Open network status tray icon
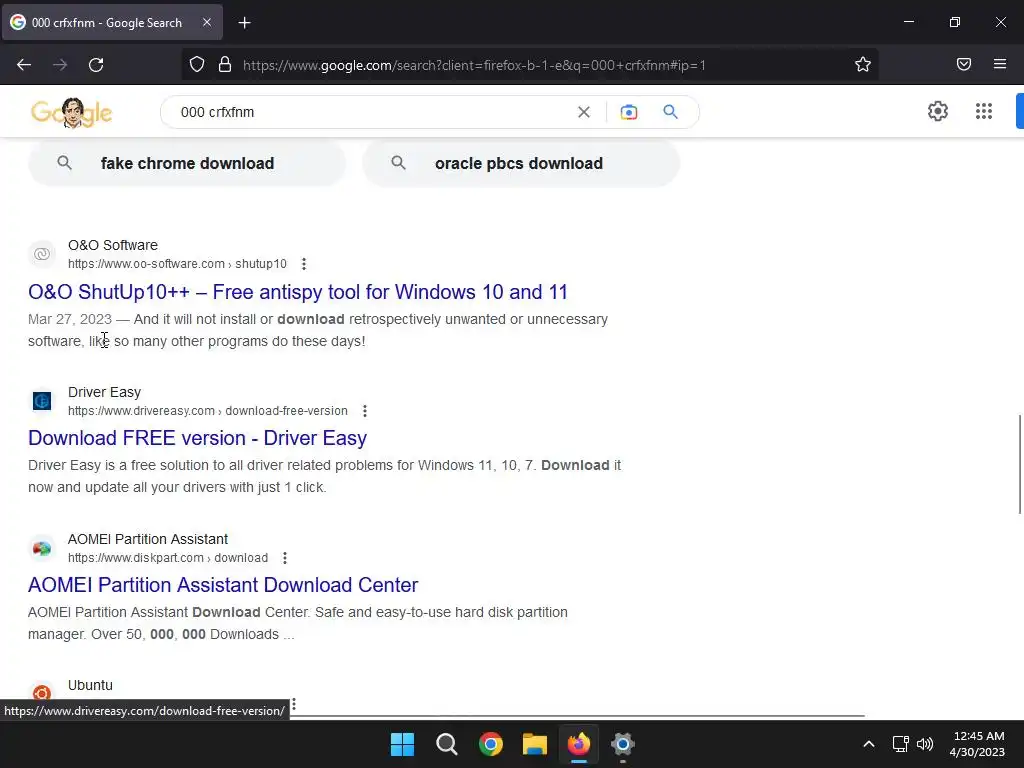 tap(901, 744)
